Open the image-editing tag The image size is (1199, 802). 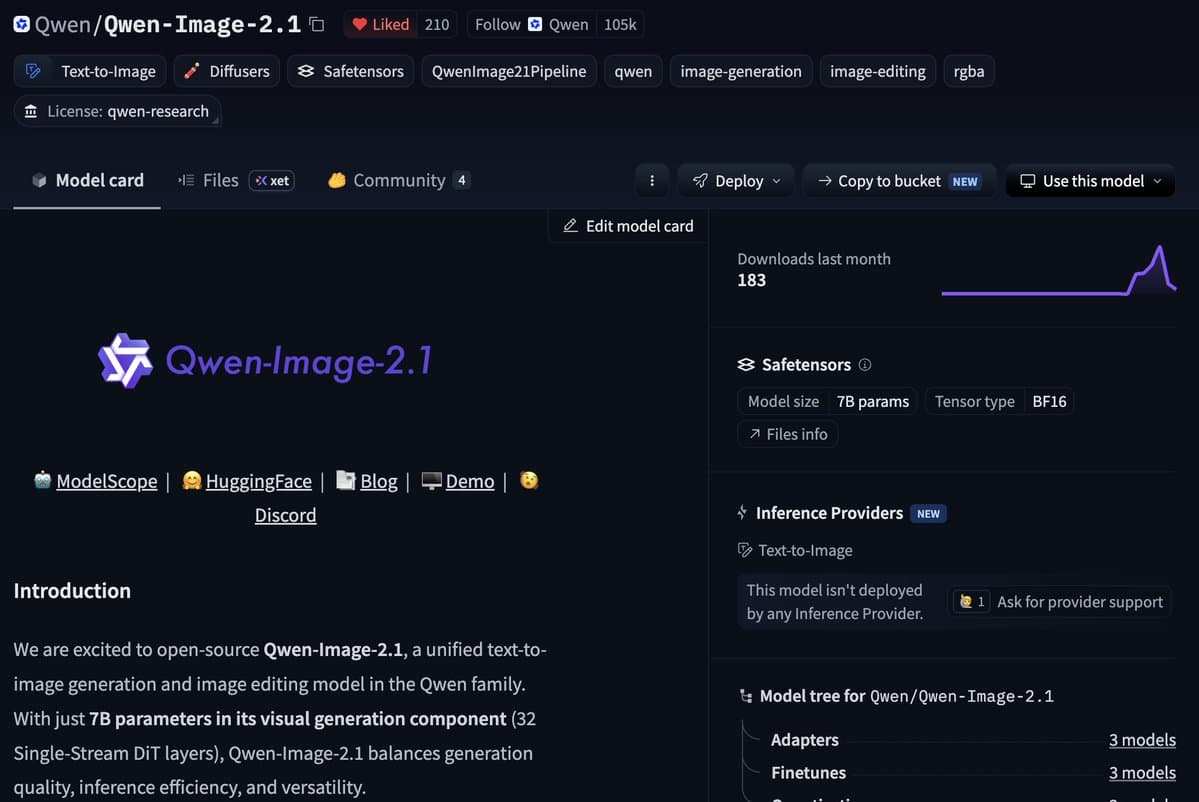[878, 71]
